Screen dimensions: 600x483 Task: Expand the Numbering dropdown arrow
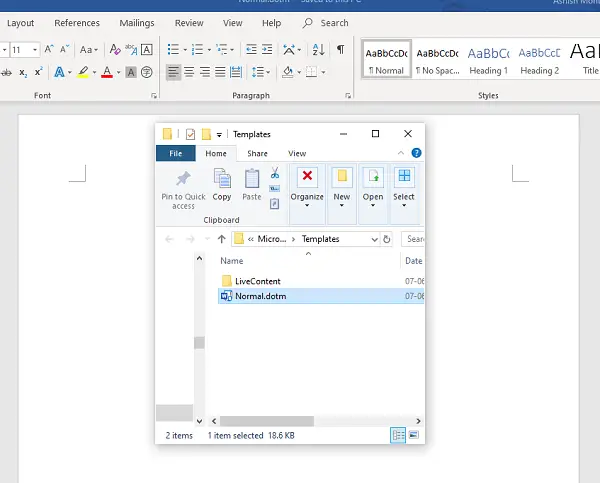tap(209, 50)
